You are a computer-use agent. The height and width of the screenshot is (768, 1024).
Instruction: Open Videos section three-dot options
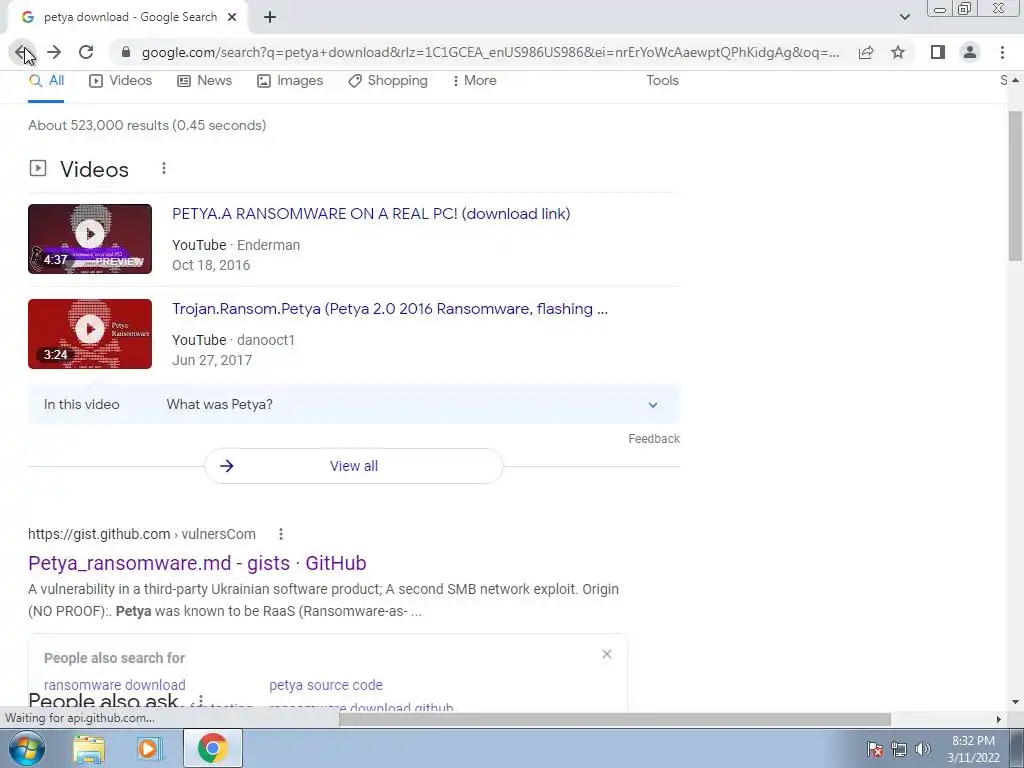point(164,168)
